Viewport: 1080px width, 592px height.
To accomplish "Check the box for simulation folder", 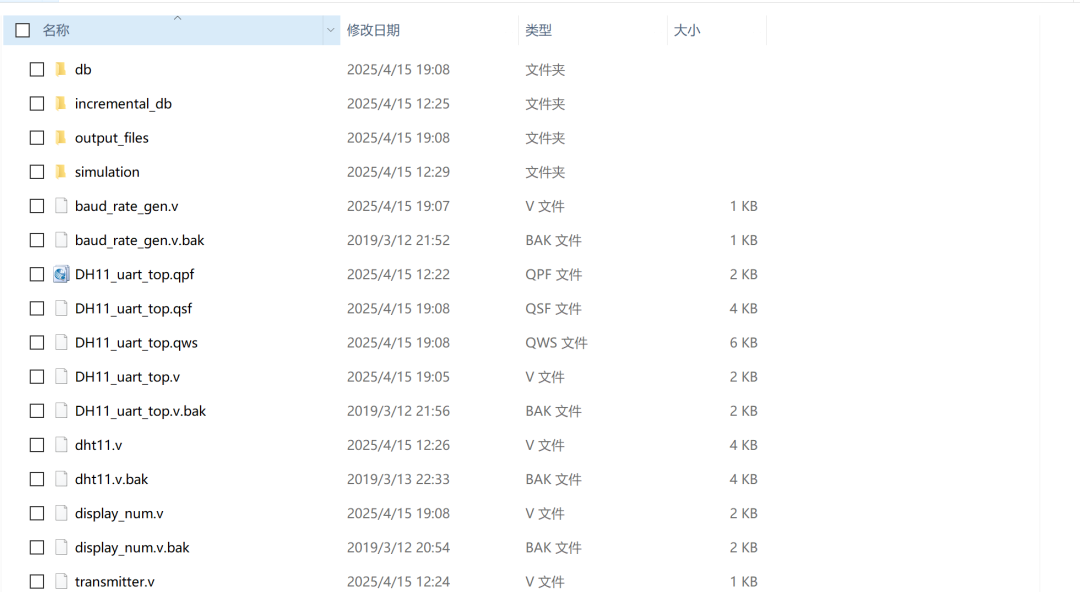I will tap(37, 172).
